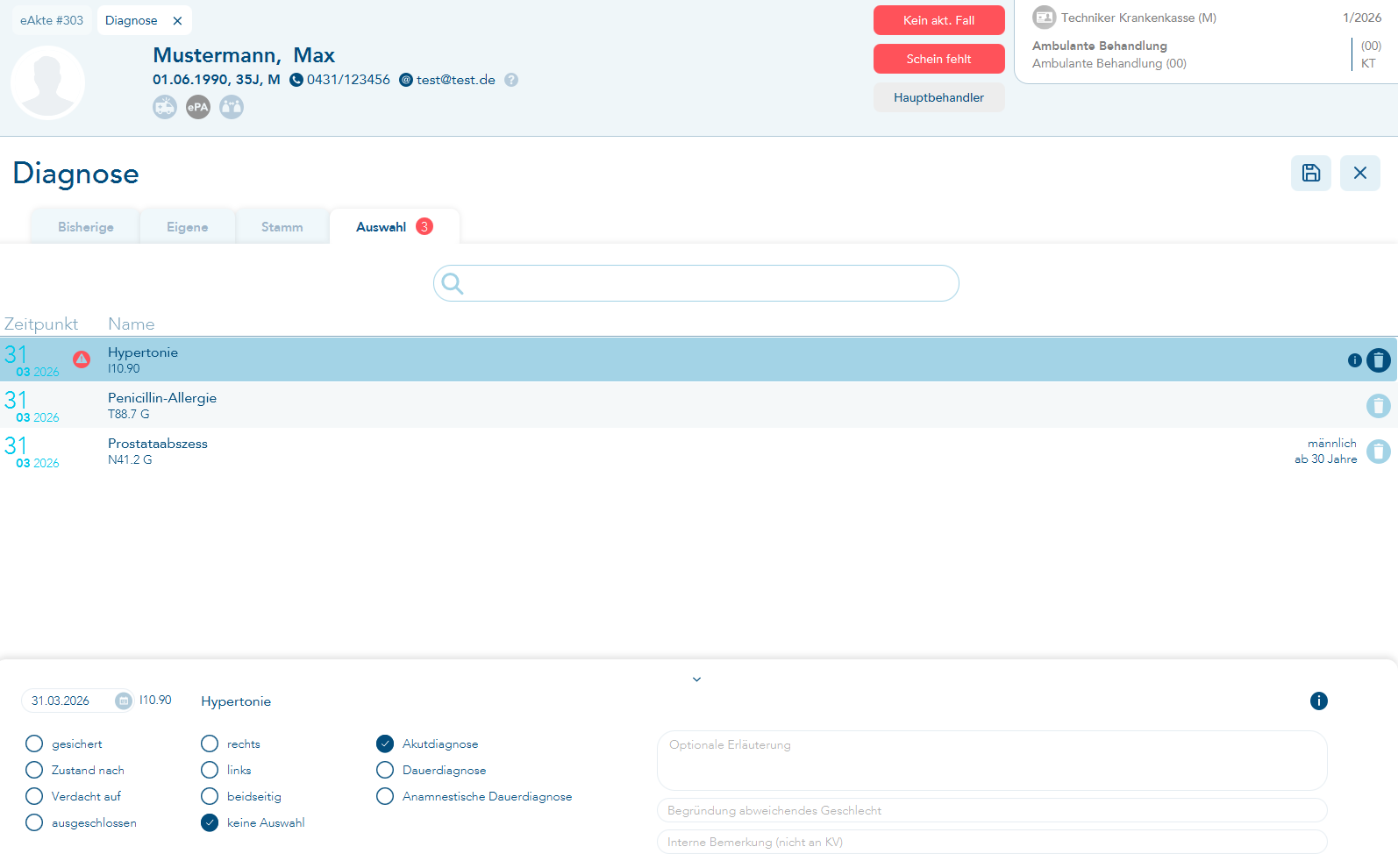Remove Prostataabszess using its trash icon
1398x868 pixels.
pos(1378,452)
